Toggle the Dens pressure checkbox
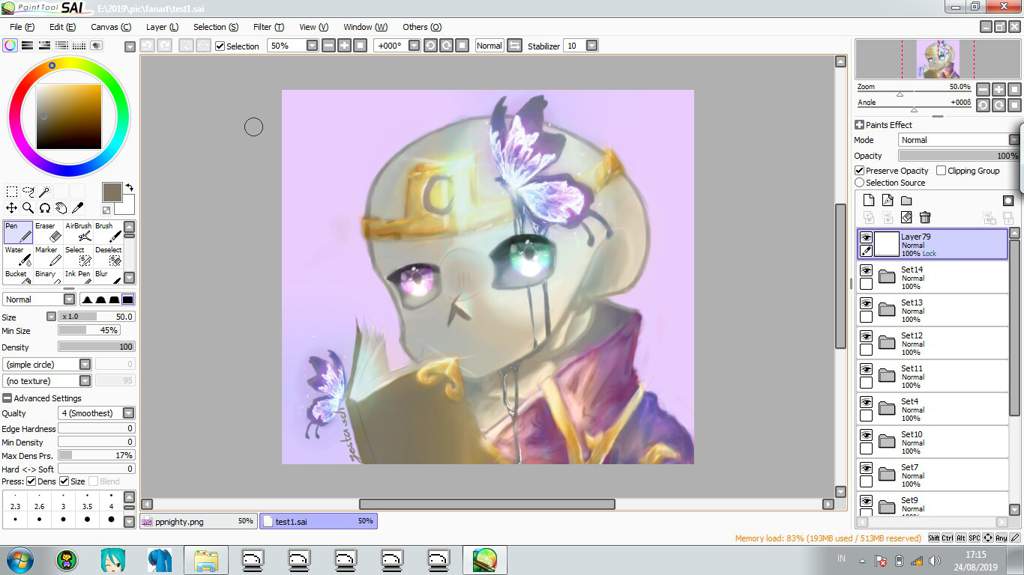The image size is (1024, 575). (x=31, y=482)
